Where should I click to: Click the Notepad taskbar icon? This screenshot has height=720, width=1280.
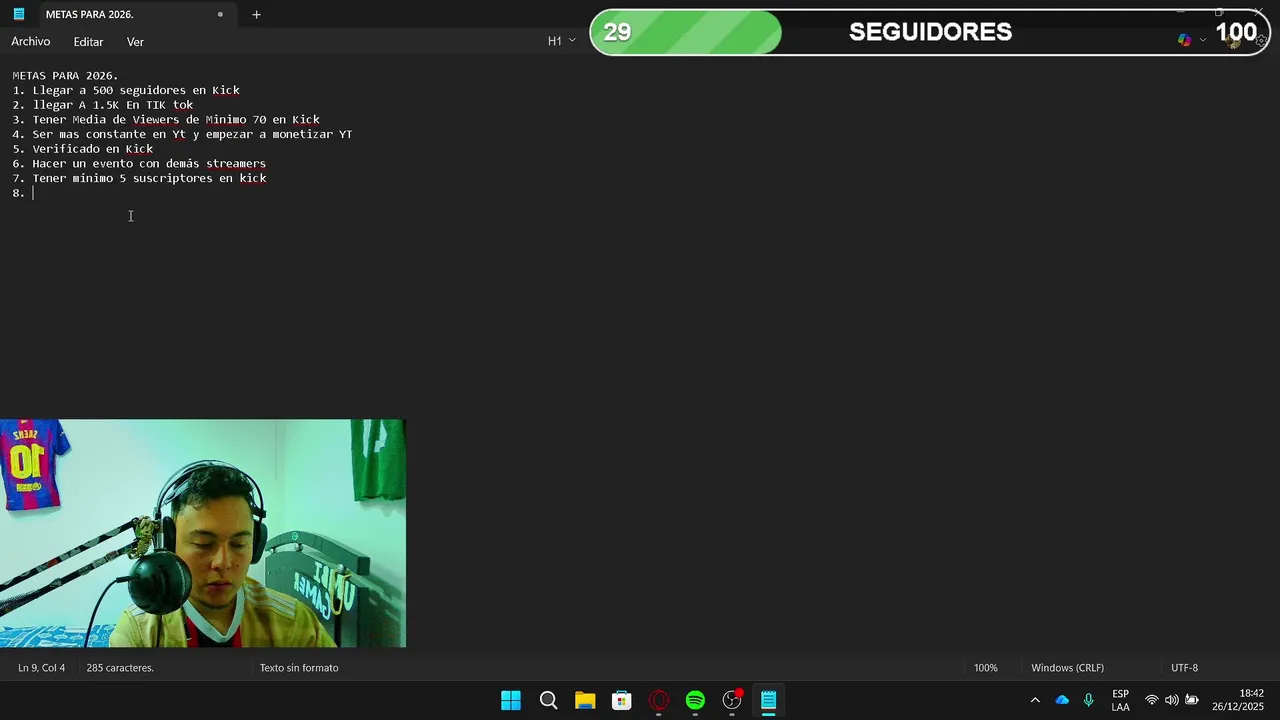(x=768, y=700)
